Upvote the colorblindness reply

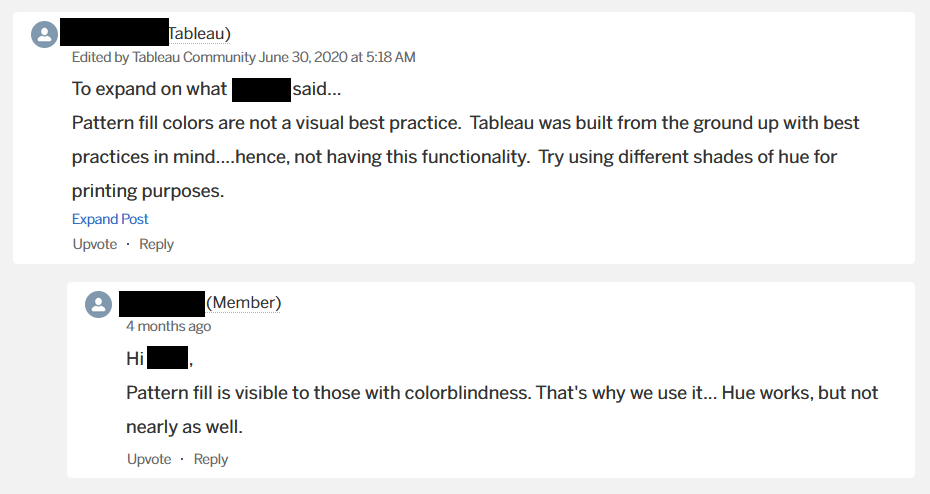[x=149, y=459]
